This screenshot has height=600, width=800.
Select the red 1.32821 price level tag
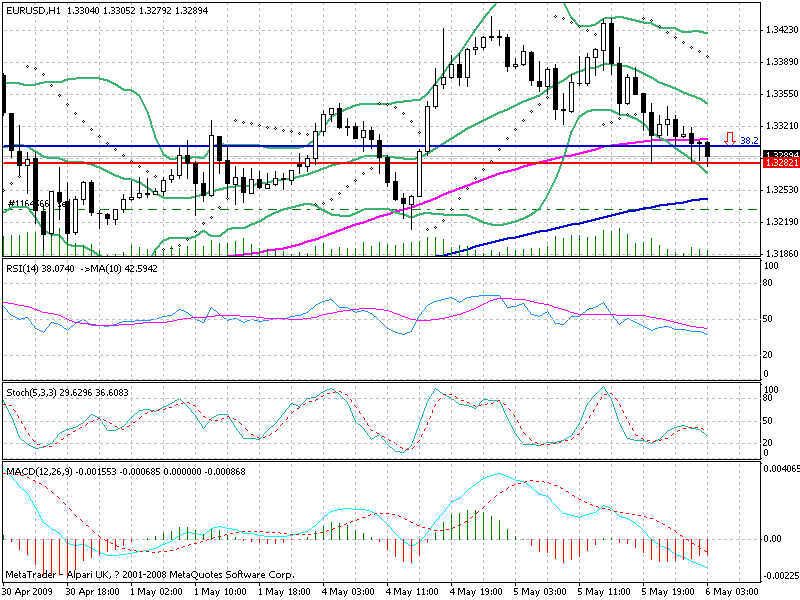coord(780,163)
